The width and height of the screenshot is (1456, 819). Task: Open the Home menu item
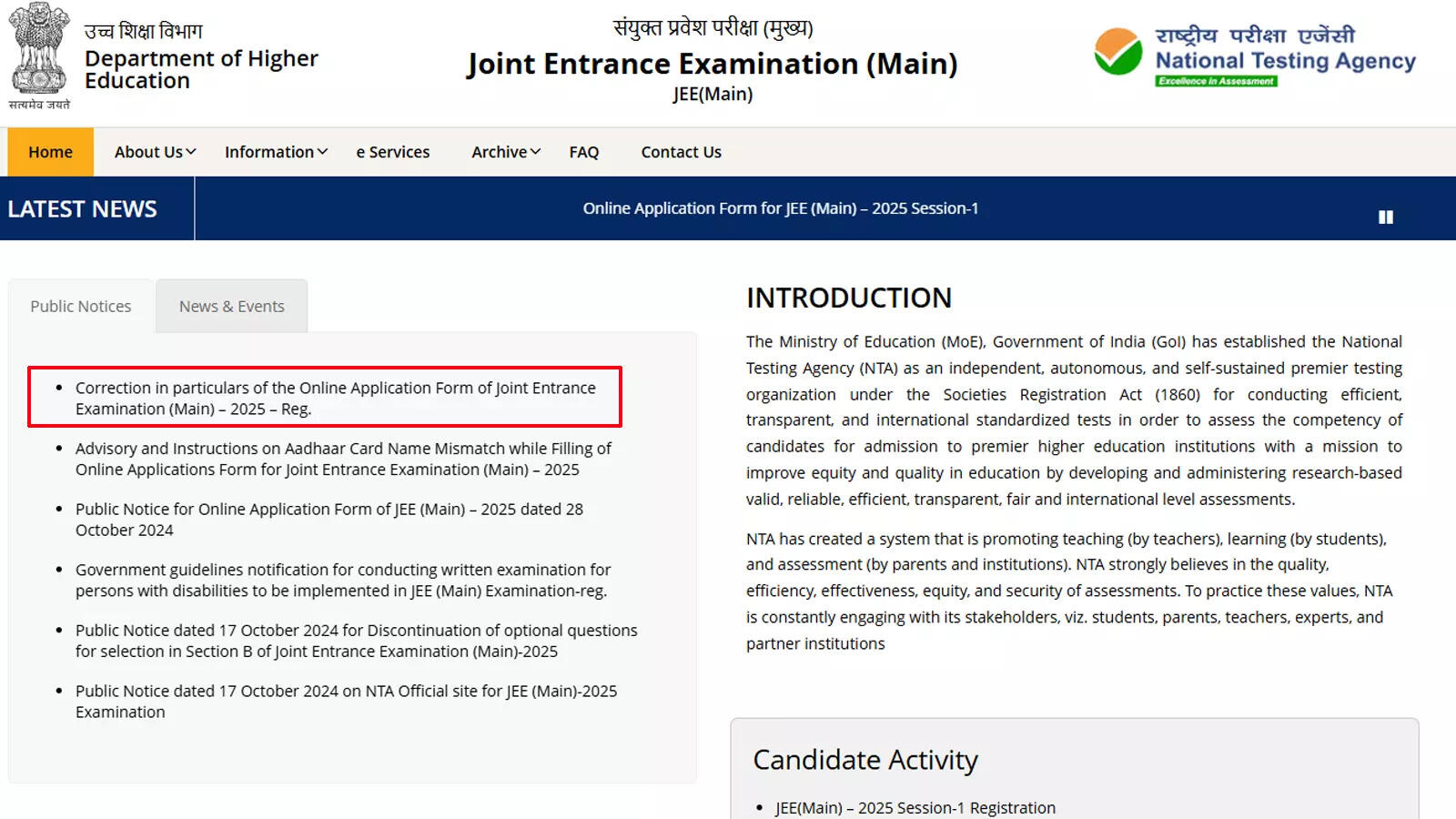click(49, 152)
